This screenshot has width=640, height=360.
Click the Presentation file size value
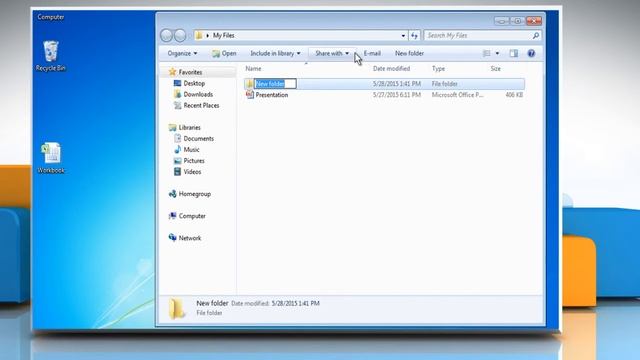pos(514,95)
